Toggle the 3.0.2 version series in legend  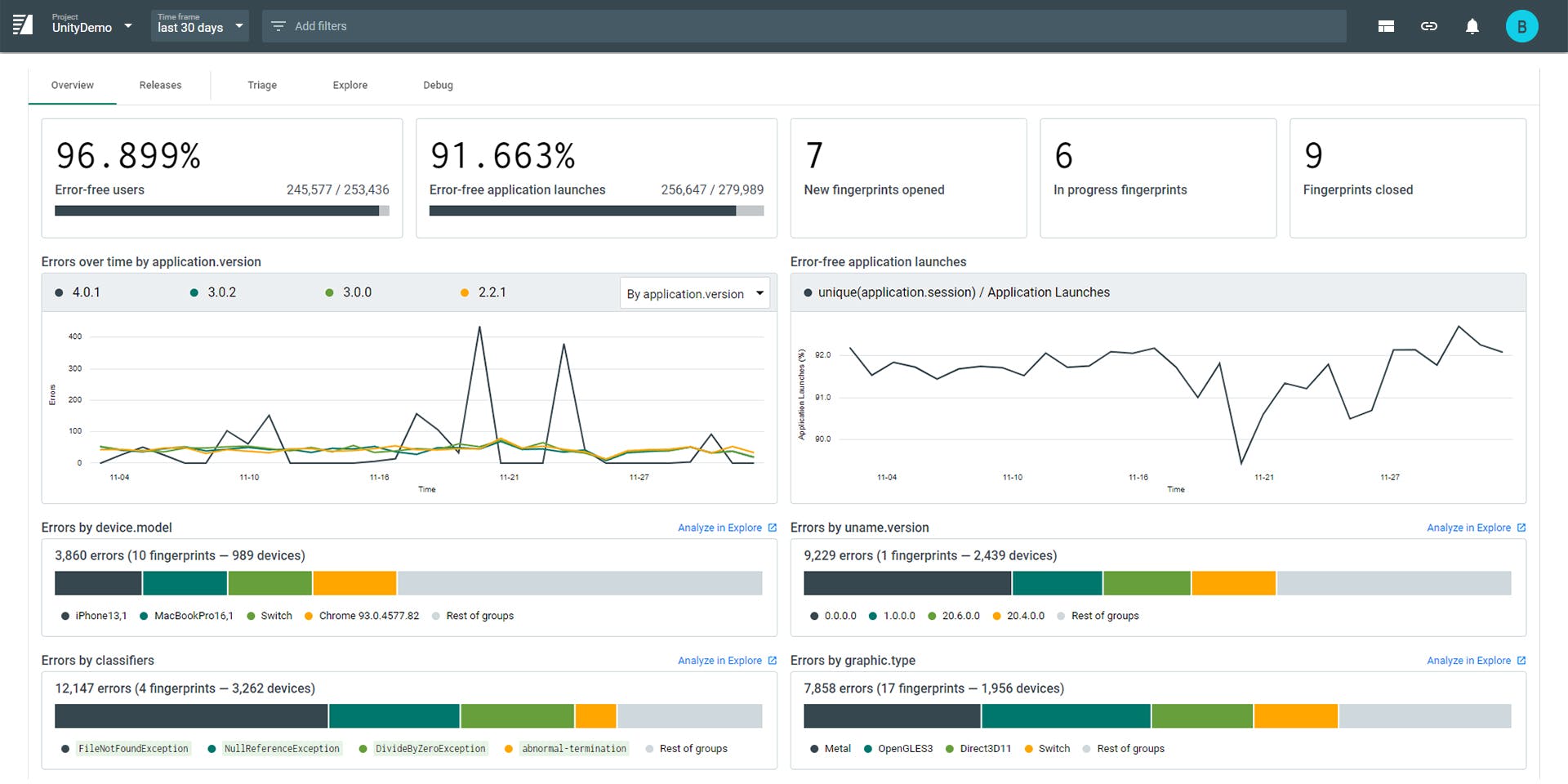[x=213, y=292]
